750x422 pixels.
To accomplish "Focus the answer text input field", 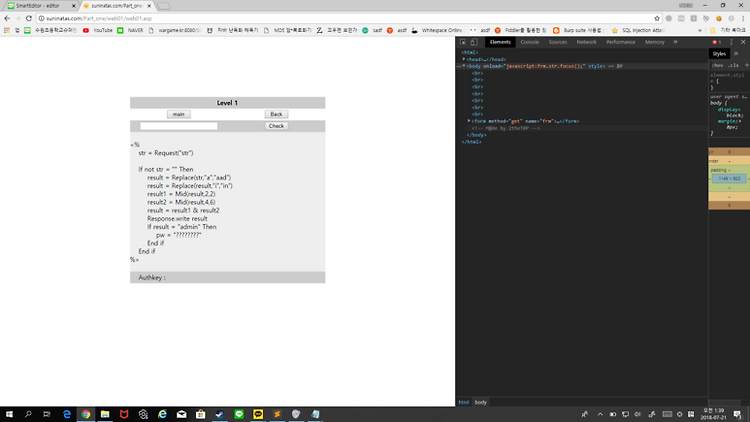I will pos(178,126).
